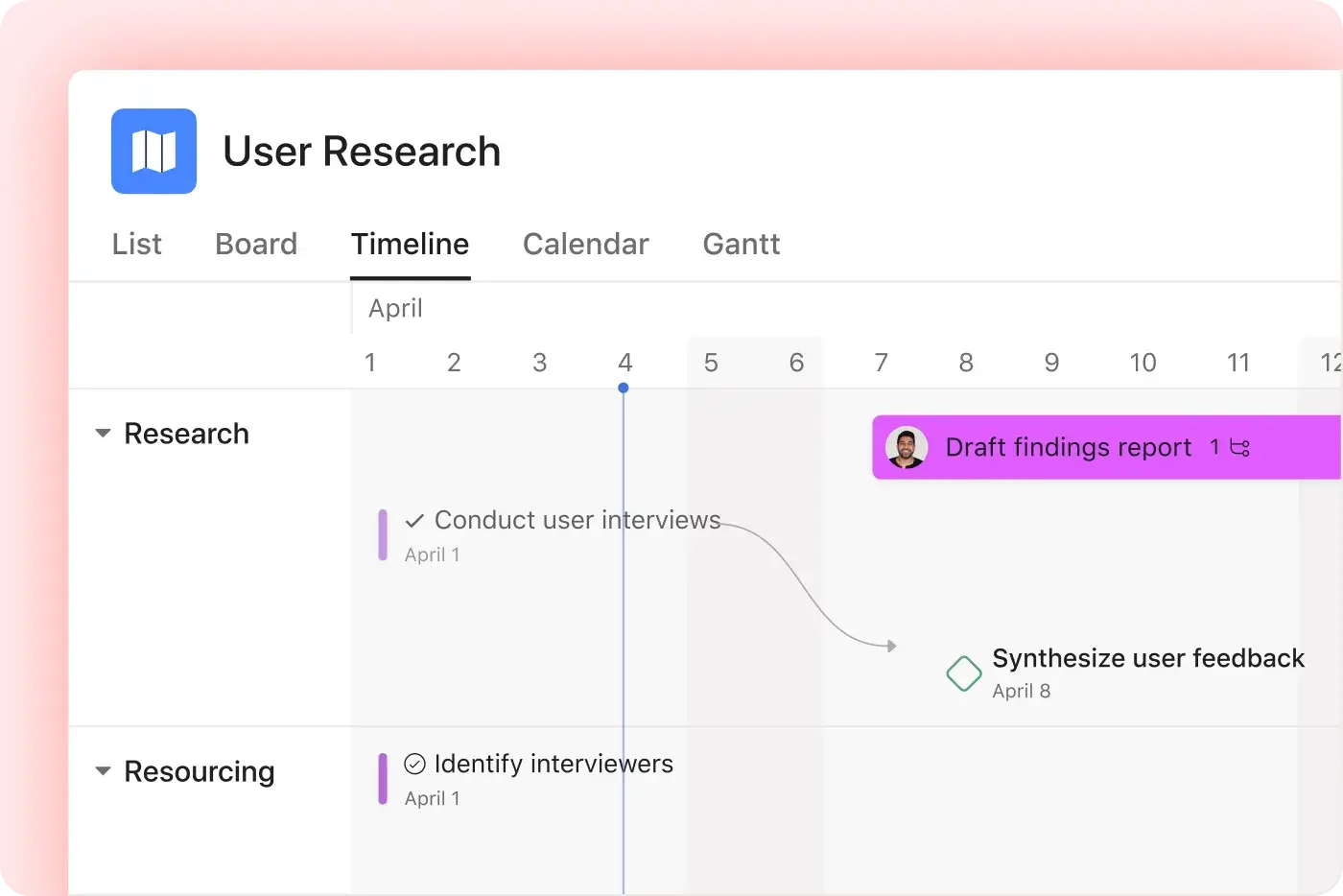Viewport: 1343px width, 896px height.
Task: Open the Gantt tab
Action: click(742, 244)
